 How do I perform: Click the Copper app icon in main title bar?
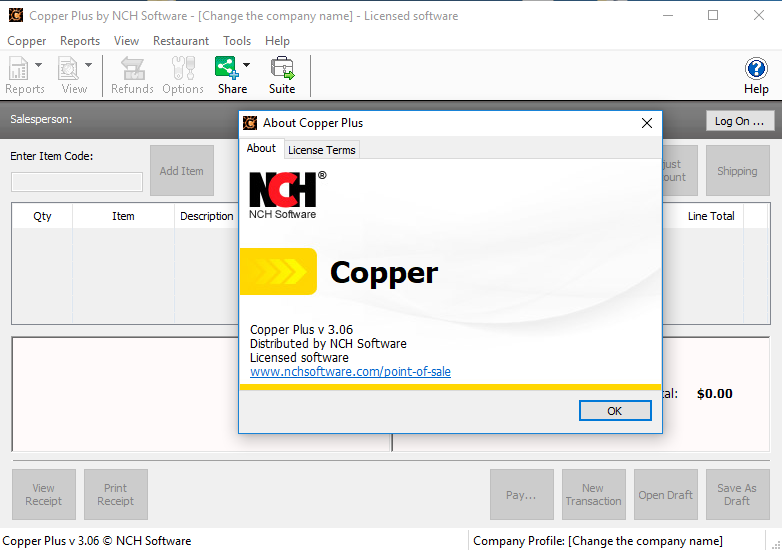(16, 15)
